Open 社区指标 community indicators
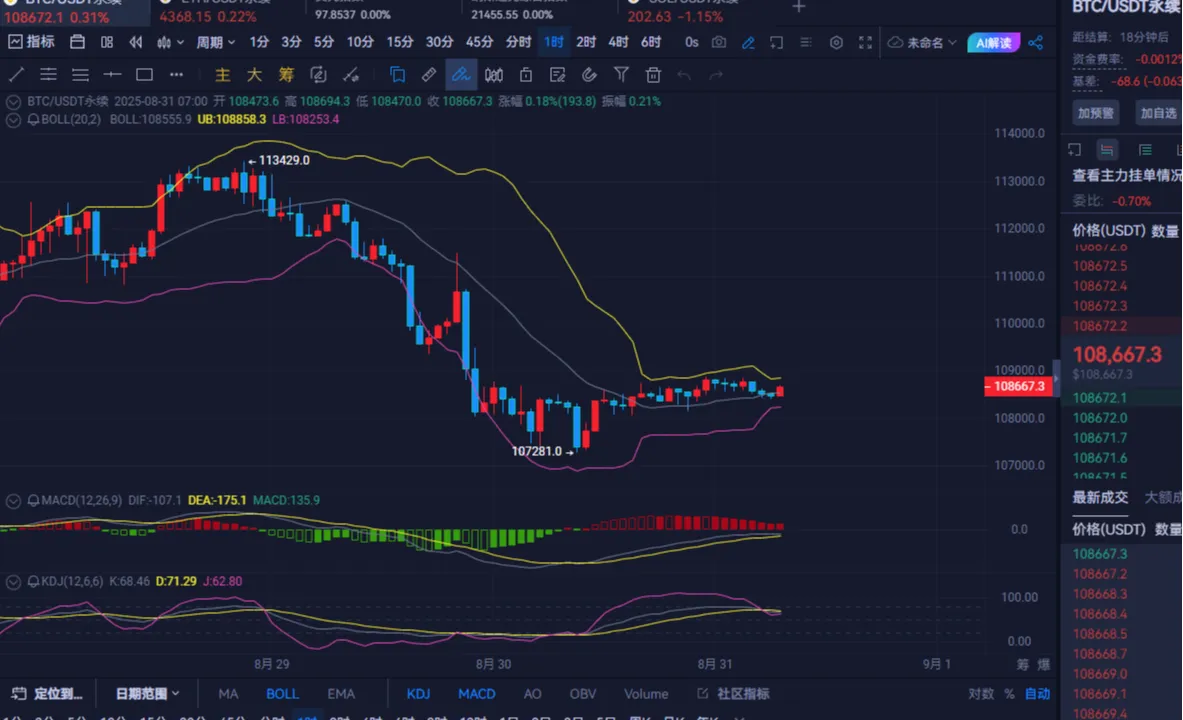Viewport: 1183px width, 720px height. [733, 694]
